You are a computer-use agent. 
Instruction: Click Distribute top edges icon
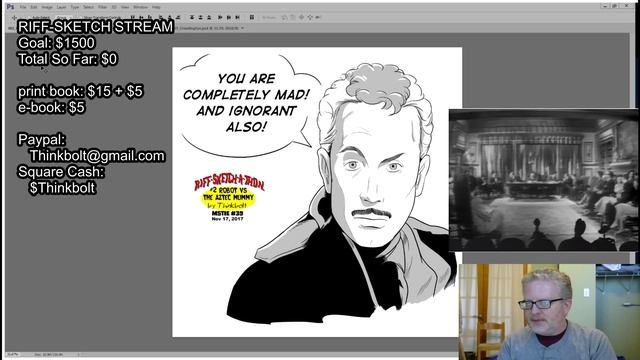(x=192, y=18)
